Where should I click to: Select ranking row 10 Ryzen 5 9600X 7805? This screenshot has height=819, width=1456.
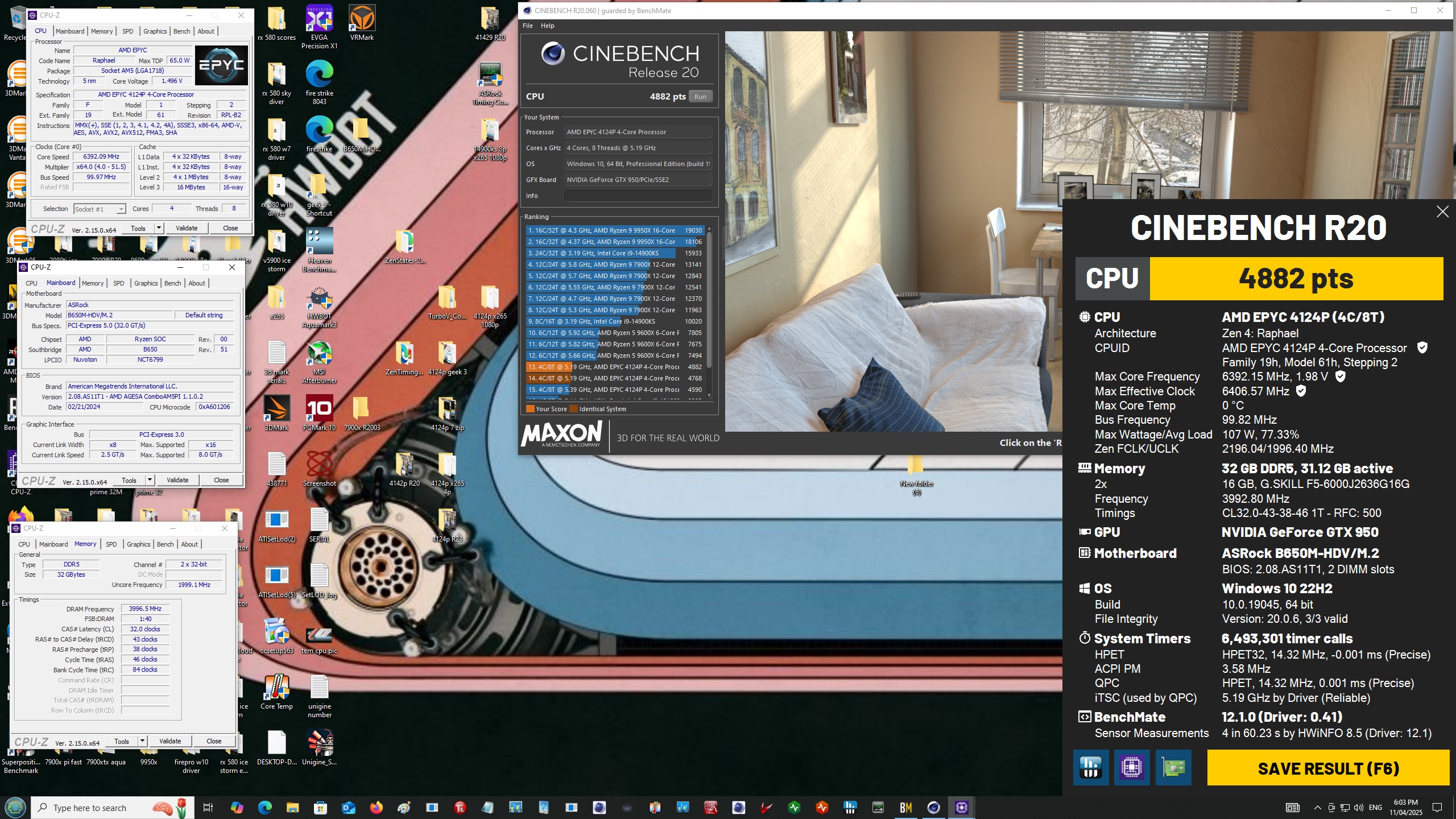tap(615, 333)
